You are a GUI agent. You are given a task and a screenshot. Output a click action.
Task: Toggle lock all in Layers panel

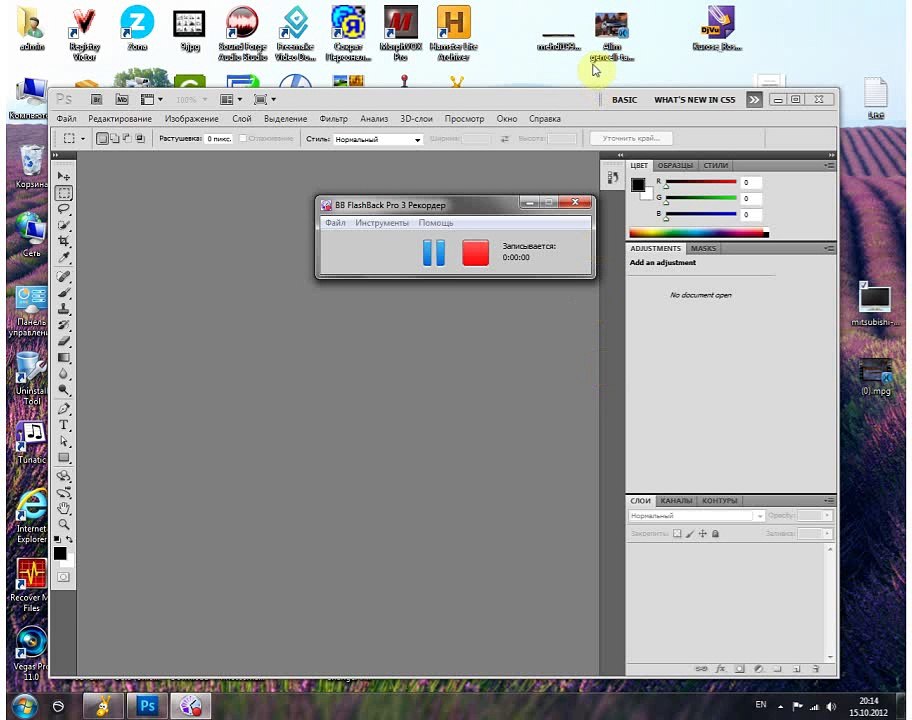715,533
